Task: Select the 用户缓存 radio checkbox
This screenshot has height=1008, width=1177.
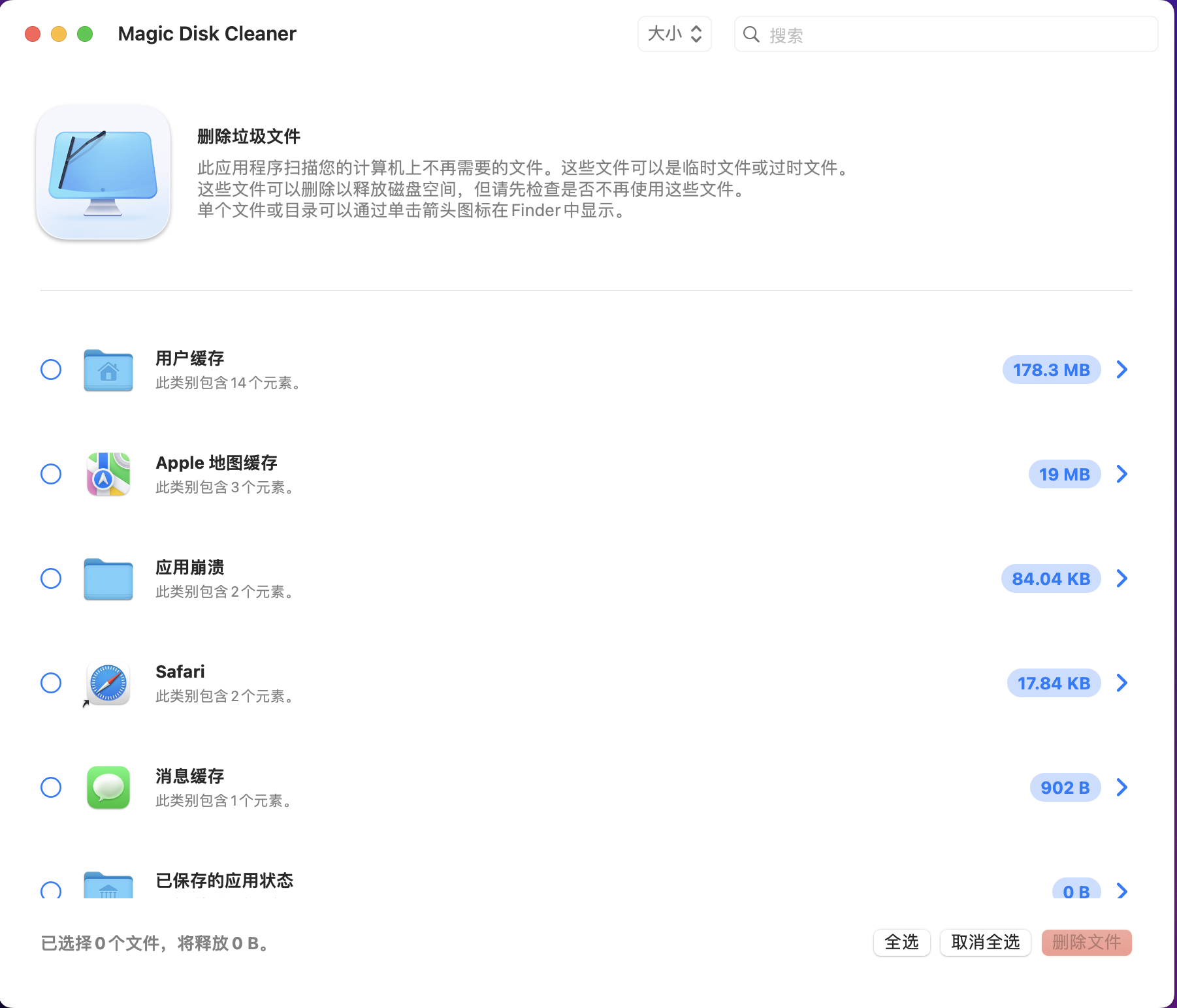Action: click(x=51, y=370)
